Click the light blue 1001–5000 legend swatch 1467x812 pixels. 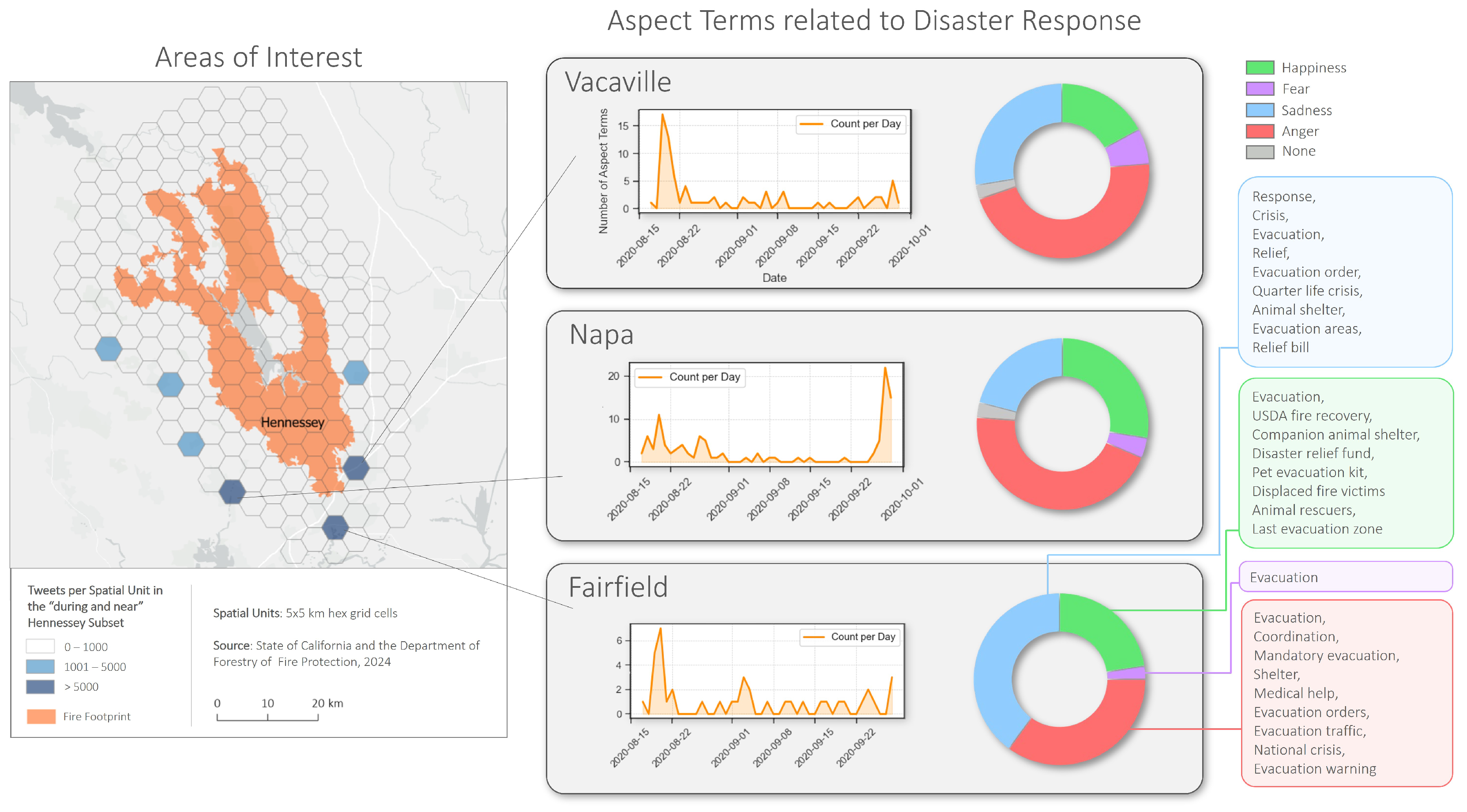coord(40,666)
